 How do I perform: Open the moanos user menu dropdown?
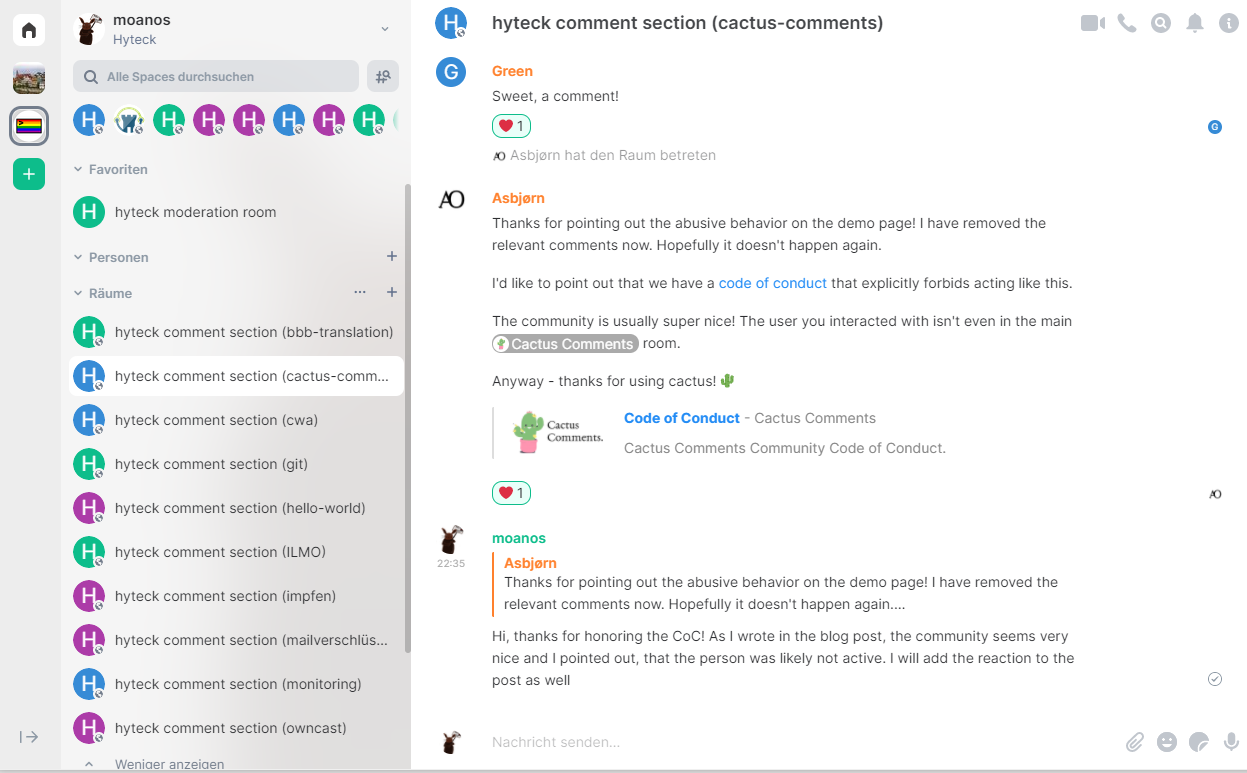385,29
